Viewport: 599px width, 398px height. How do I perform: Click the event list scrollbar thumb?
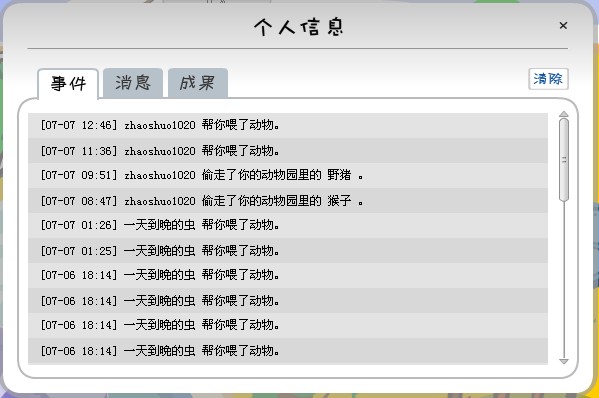coord(563,160)
